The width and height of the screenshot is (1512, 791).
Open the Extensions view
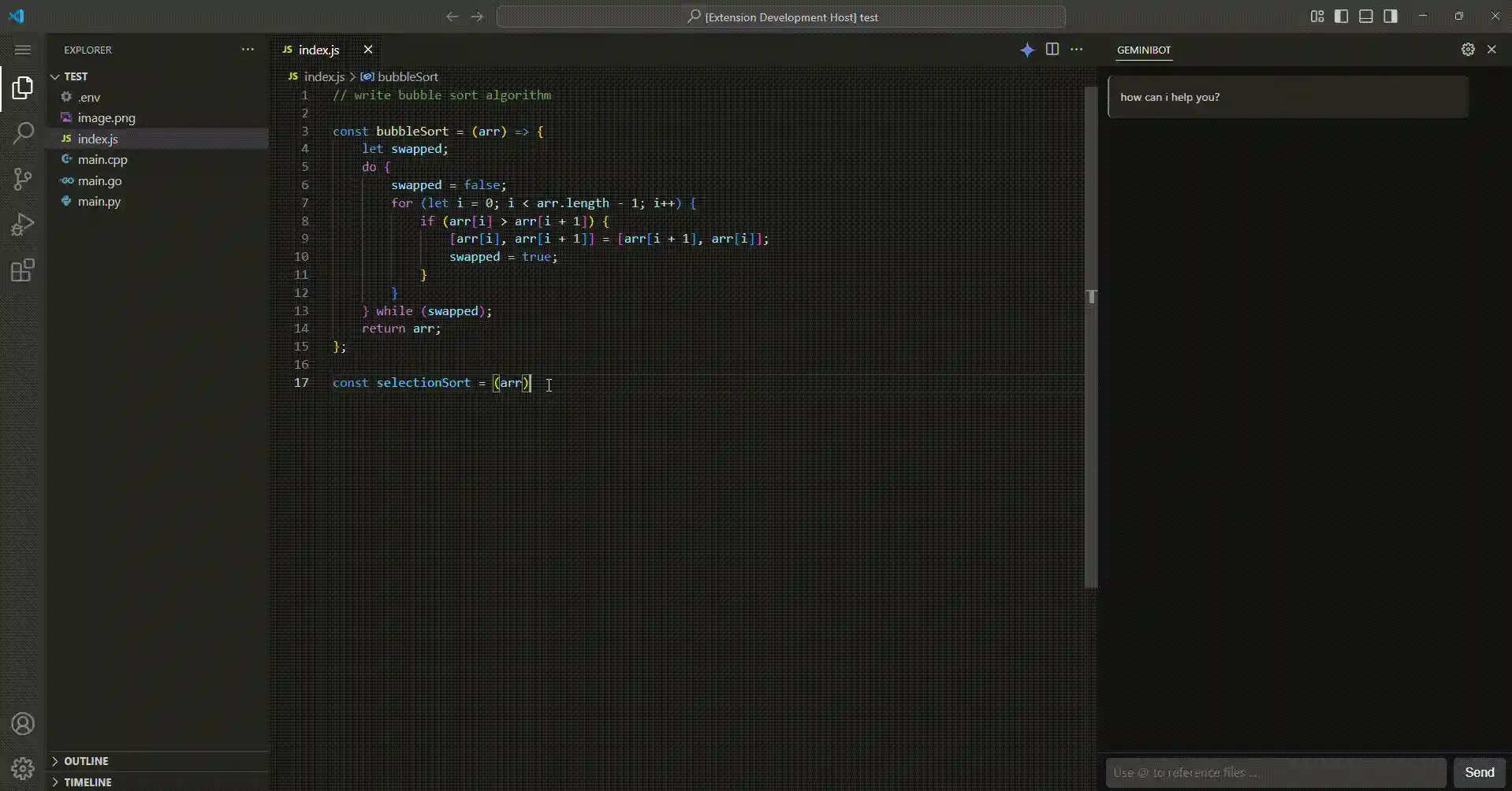(23, 271)
